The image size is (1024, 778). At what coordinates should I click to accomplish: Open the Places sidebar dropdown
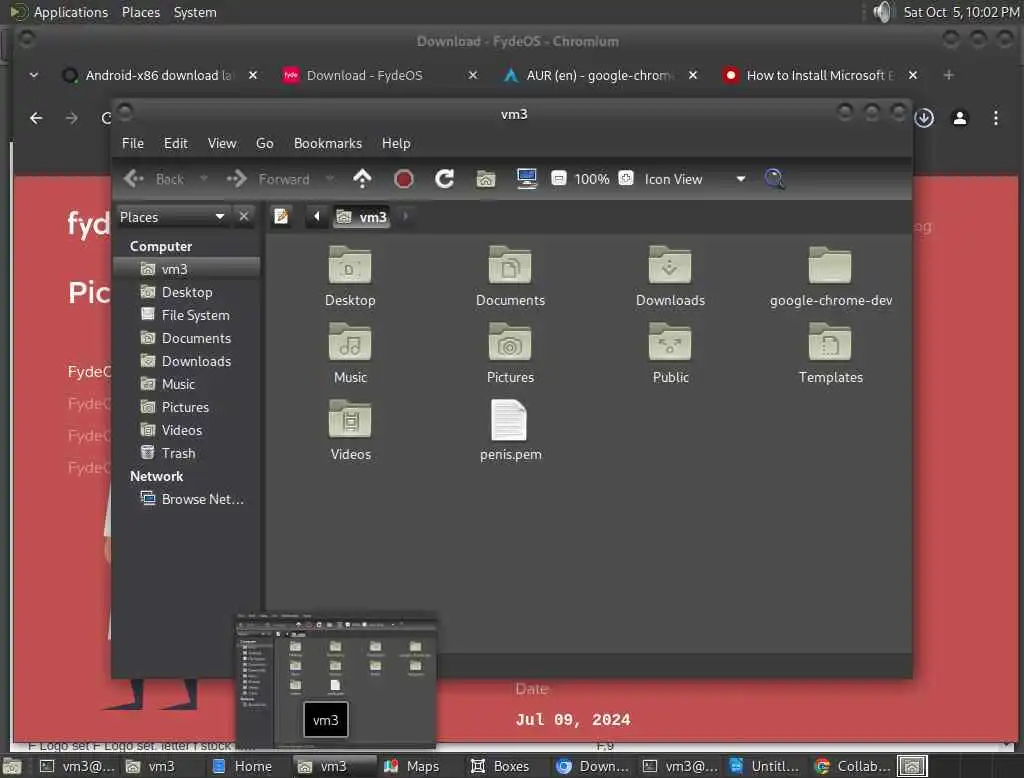pyautogui.click(x=172, y=217)
